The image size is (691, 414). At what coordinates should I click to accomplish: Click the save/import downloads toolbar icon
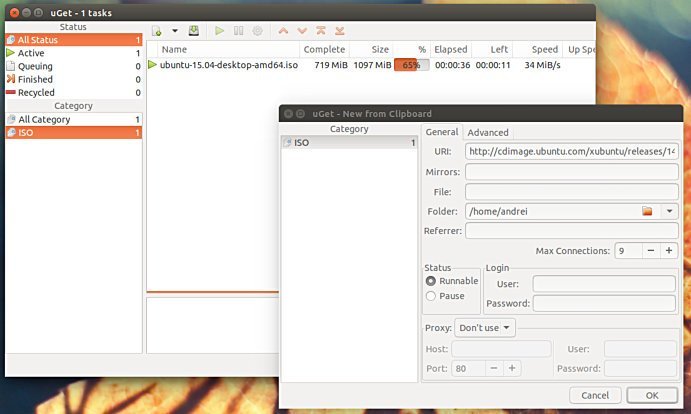(x=193, y=30)
